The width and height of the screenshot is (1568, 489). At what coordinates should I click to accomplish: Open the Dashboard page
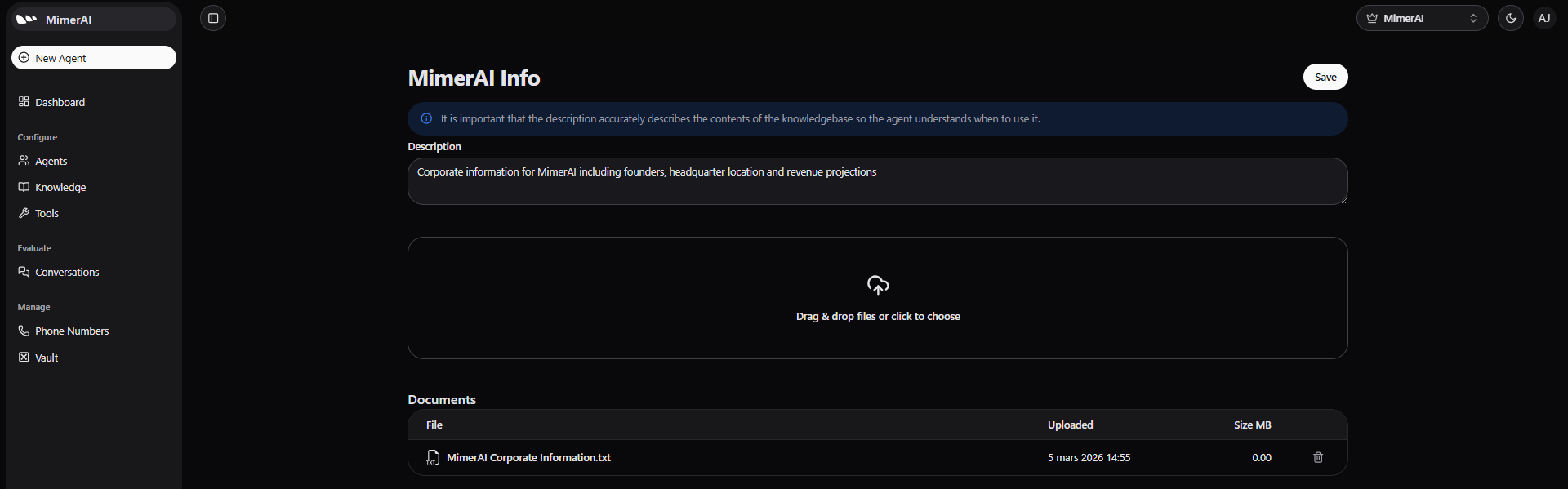click(60, 102)
